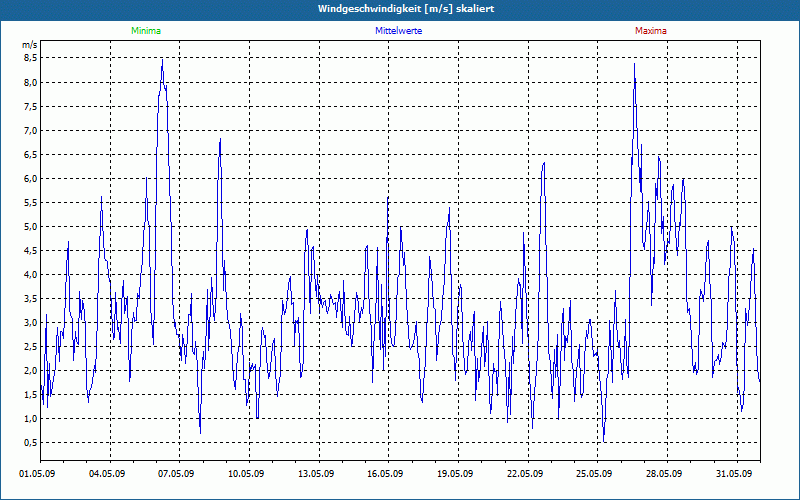Click the 3,5 y-axis value
Viewport: 800px width, 500px height.
(30, 298)
